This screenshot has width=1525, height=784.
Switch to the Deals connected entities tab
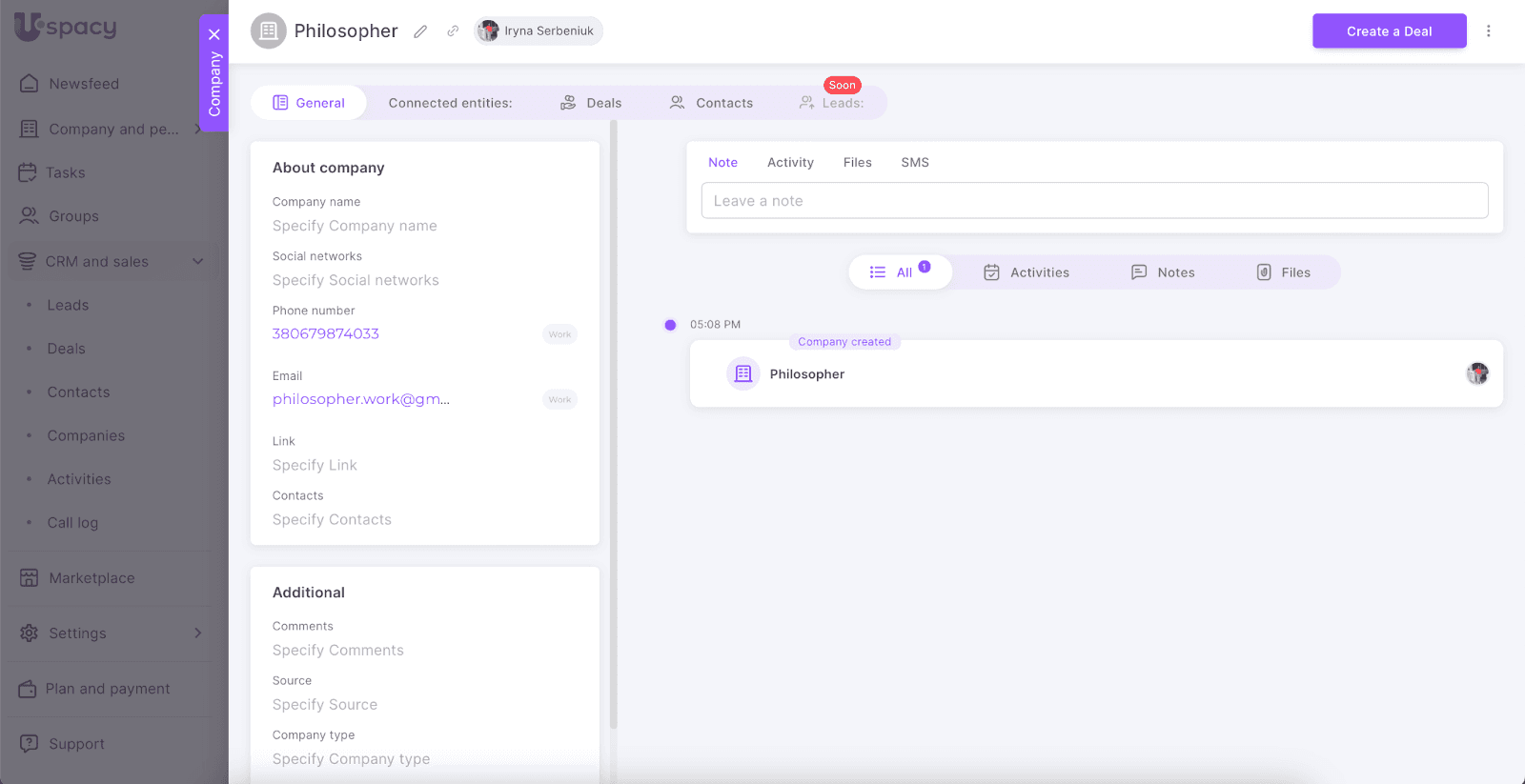pos(591,103)
